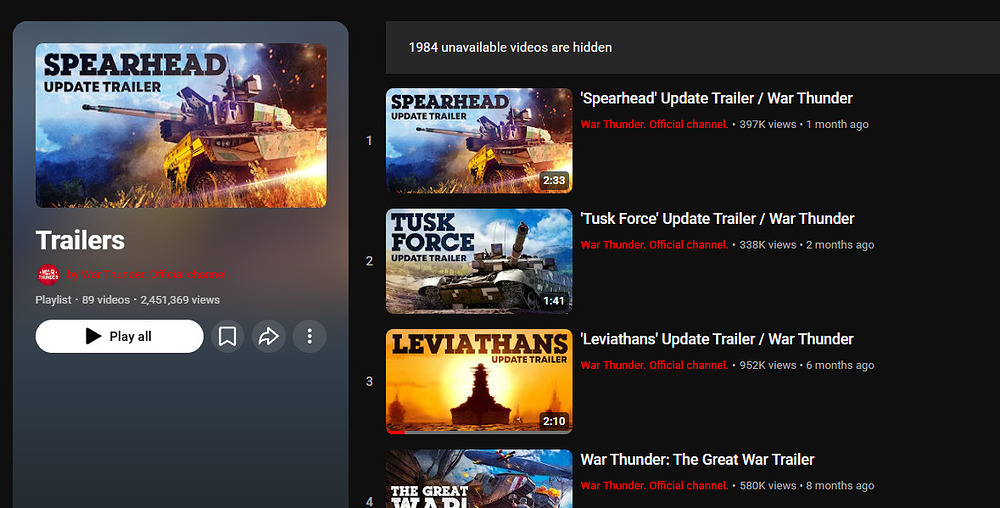Play the Spearhead thumbnail in the video list
1000x508 pixels.
479,140
